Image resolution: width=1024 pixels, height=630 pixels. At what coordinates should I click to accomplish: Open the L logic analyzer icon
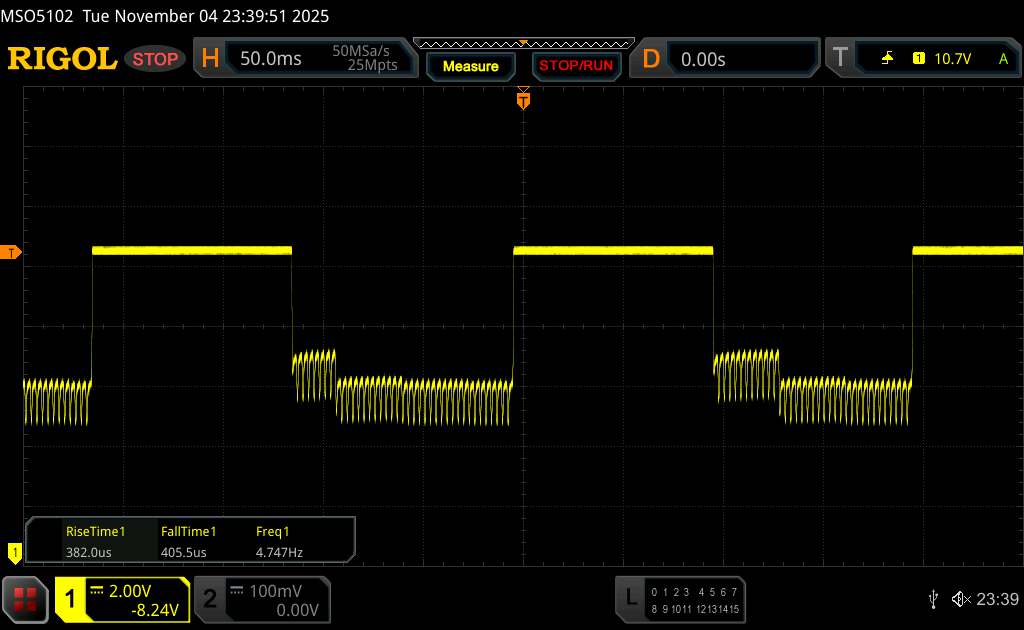[x=630, y=597]
